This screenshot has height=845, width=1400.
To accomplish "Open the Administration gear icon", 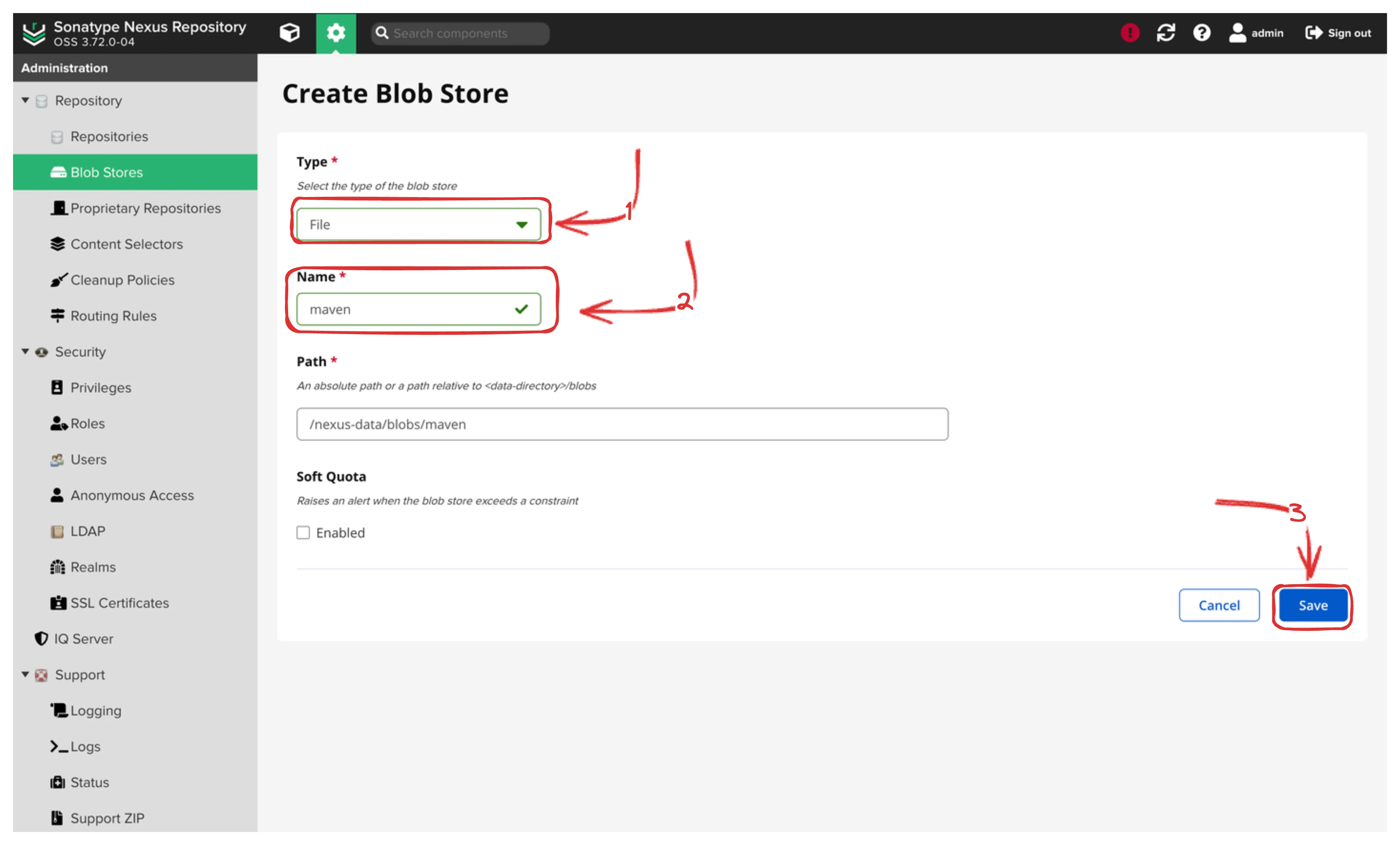I will click(336, 33).
